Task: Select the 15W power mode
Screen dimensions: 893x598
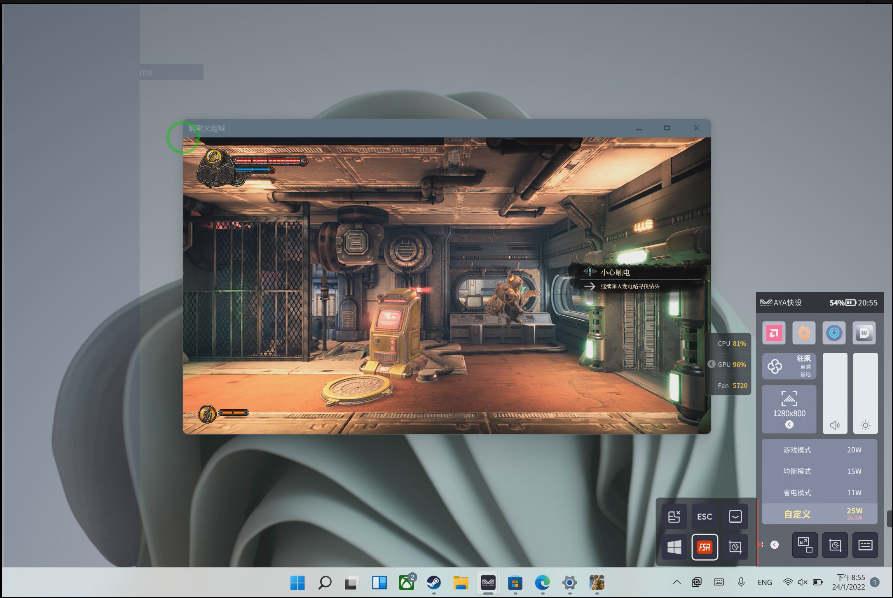Action: coord(820,472)
